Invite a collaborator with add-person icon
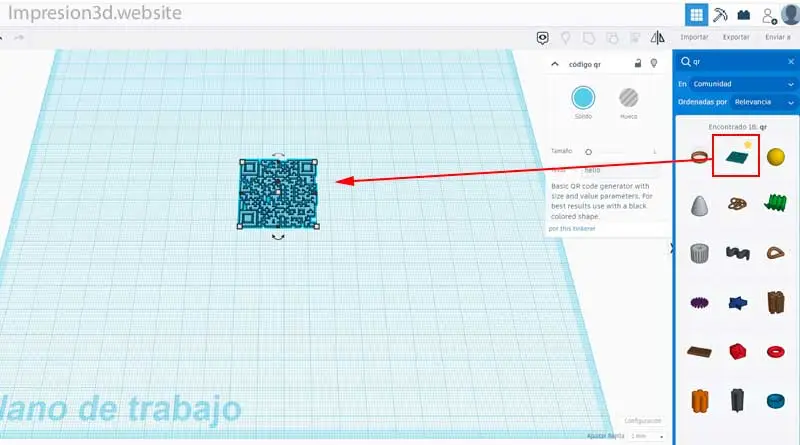 click(x=768, y=16)
